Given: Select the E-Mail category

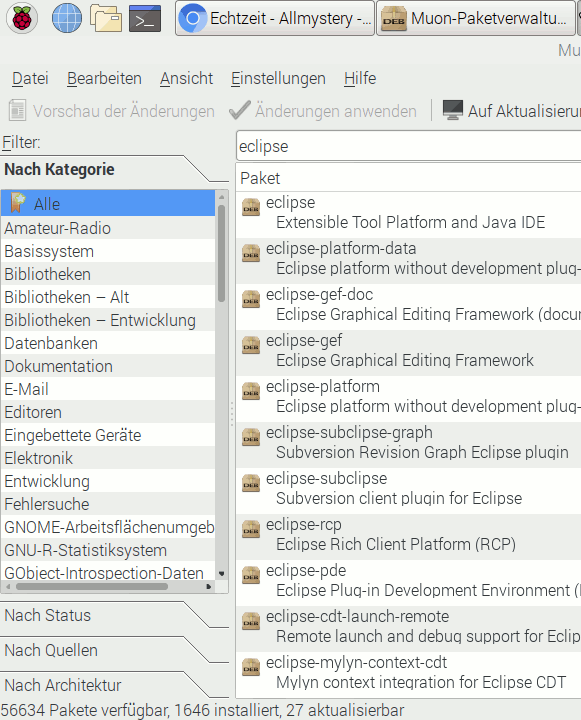Looking at the screenshot, I should 108,389.
